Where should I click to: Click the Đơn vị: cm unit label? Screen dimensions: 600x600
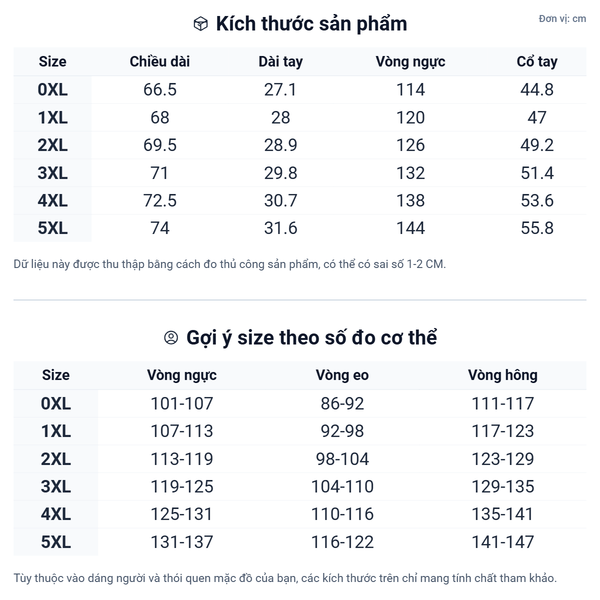562,19
